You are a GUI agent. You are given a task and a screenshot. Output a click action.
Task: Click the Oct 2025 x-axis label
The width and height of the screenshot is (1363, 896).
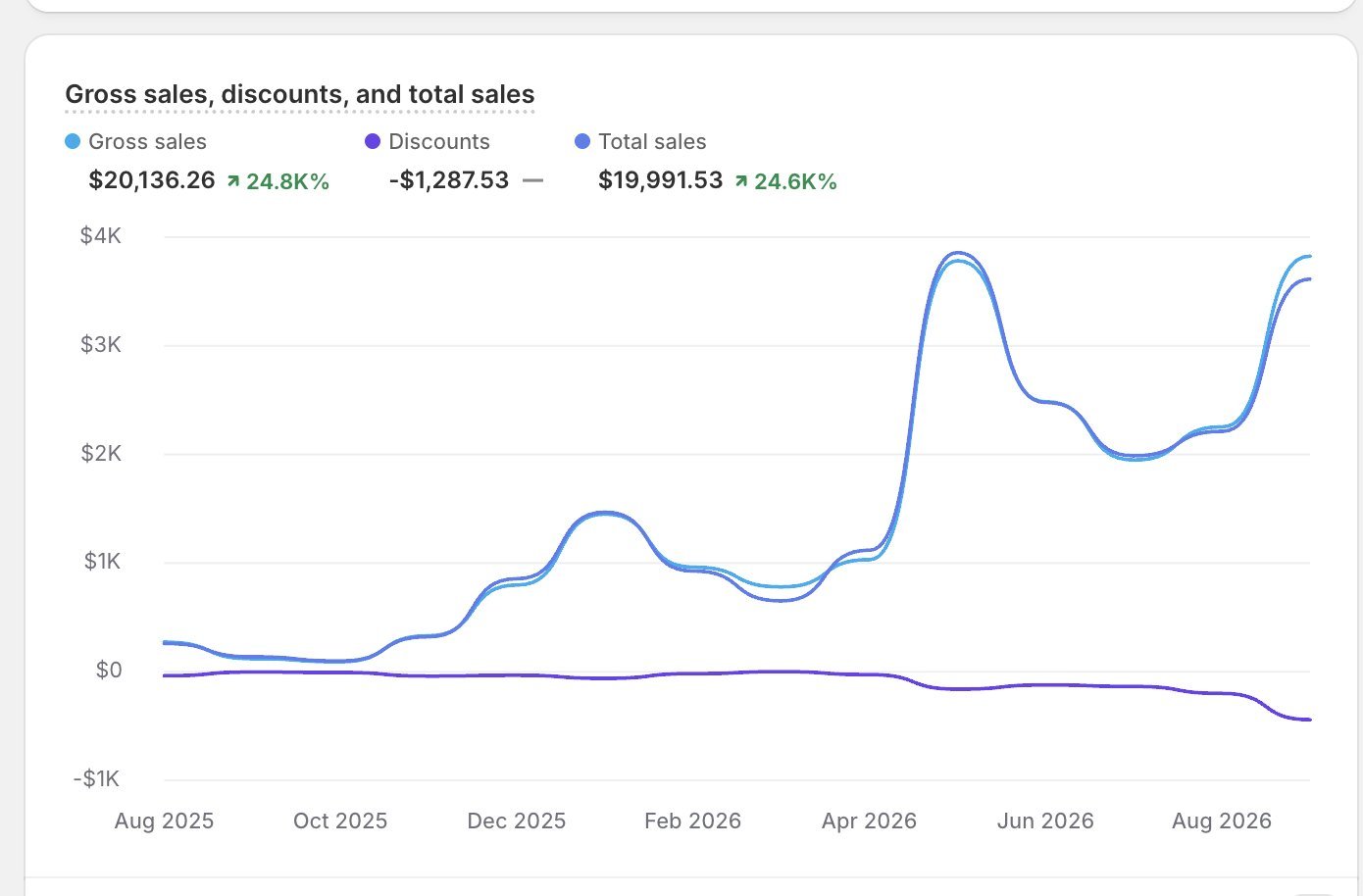point(340,821)
